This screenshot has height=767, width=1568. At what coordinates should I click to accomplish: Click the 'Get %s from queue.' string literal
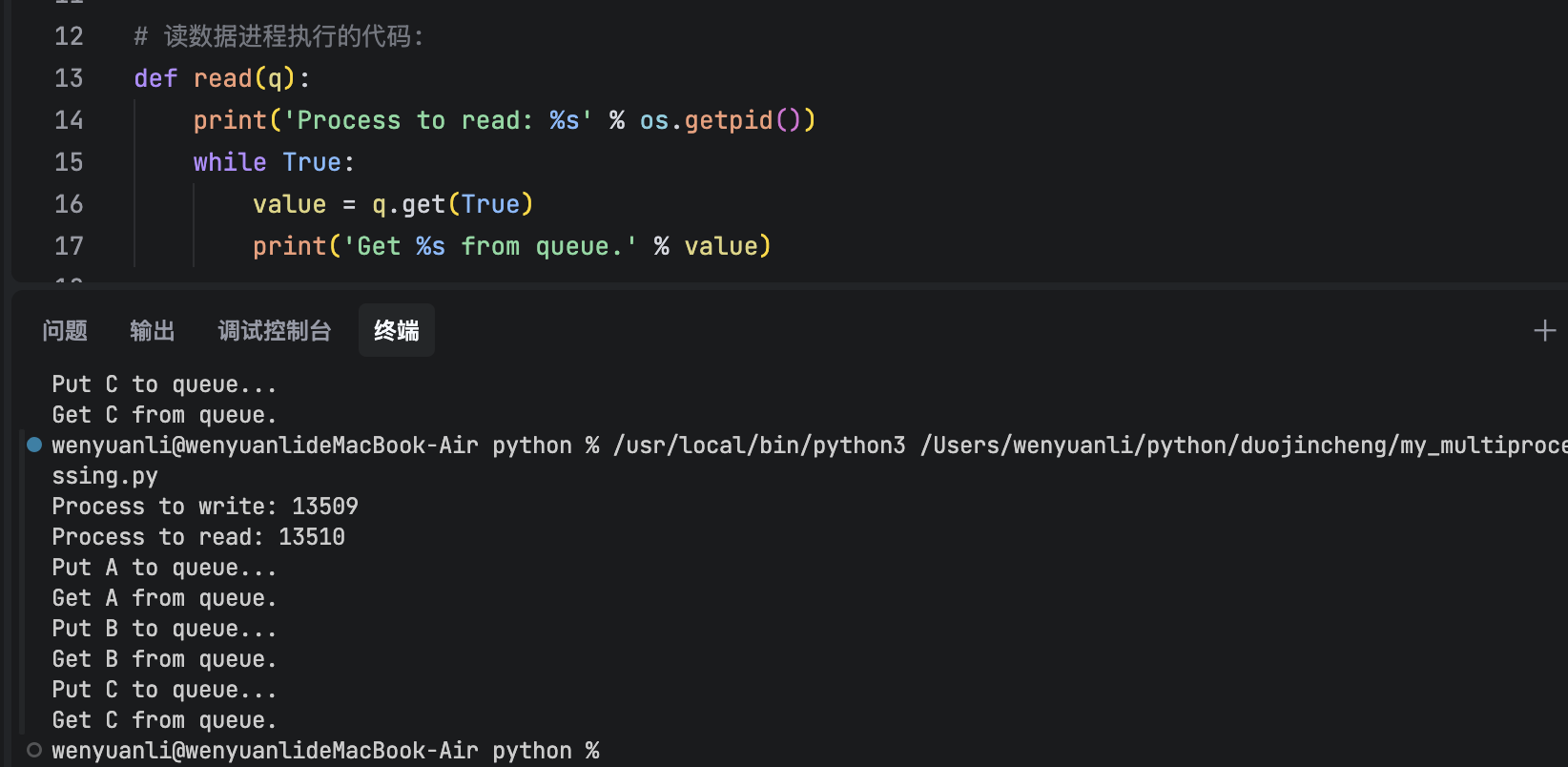[490, 246]
